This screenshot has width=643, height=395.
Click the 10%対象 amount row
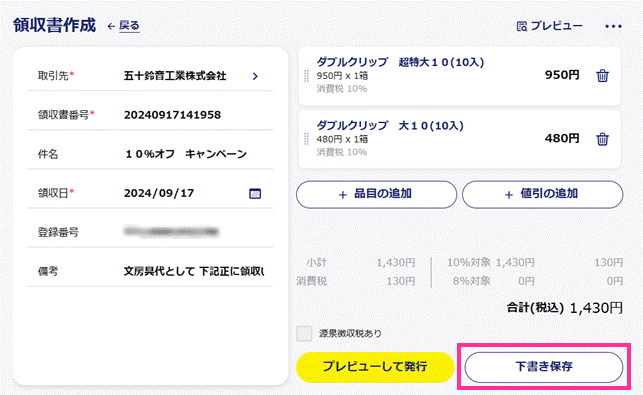535,262
